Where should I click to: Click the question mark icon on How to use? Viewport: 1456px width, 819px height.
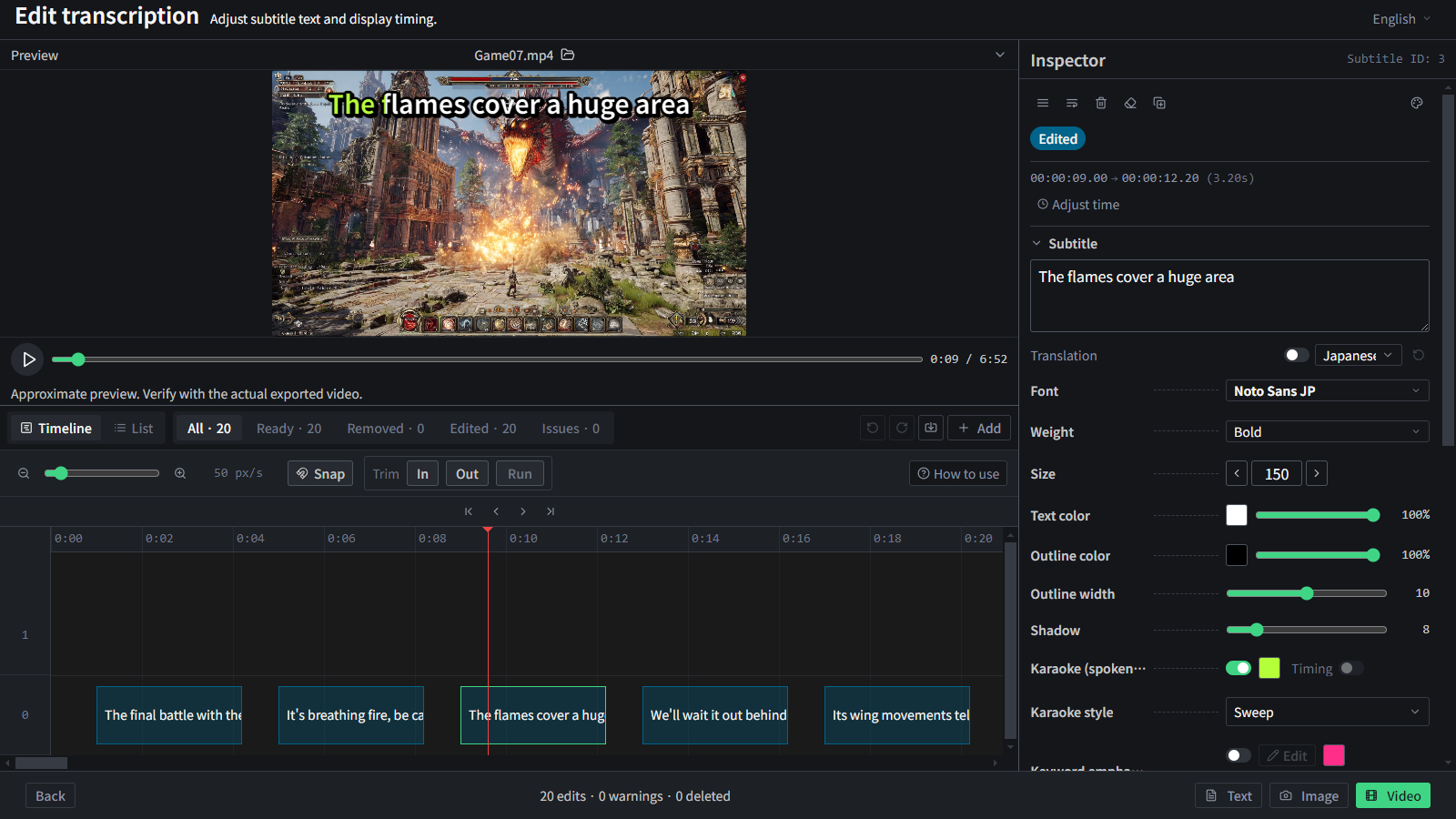tap(924, 473)
